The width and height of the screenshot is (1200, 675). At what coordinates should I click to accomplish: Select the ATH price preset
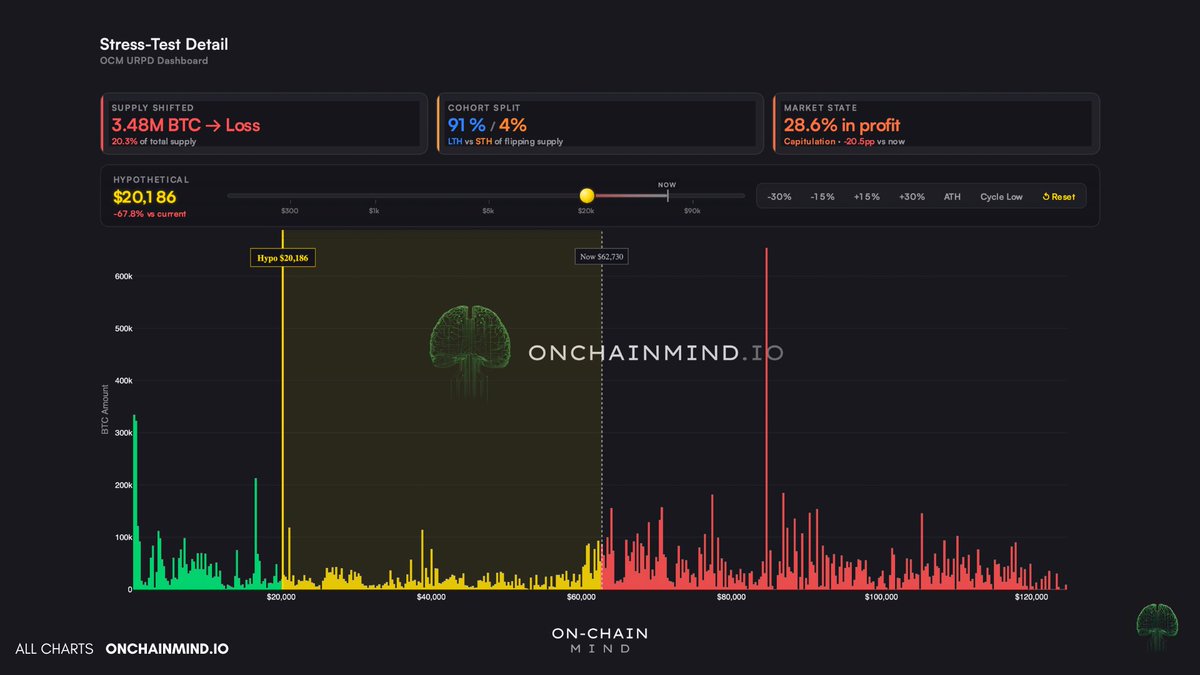point(952,197)
